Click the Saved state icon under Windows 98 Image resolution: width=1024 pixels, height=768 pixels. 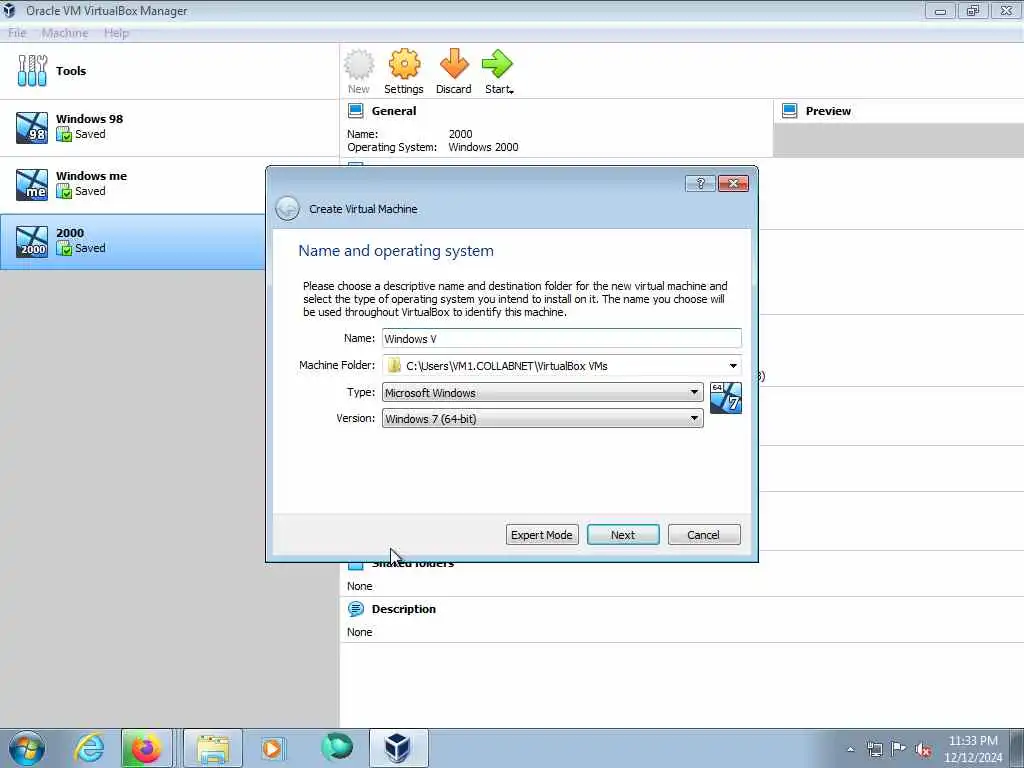pyautogui.click(x=64, y=135)
